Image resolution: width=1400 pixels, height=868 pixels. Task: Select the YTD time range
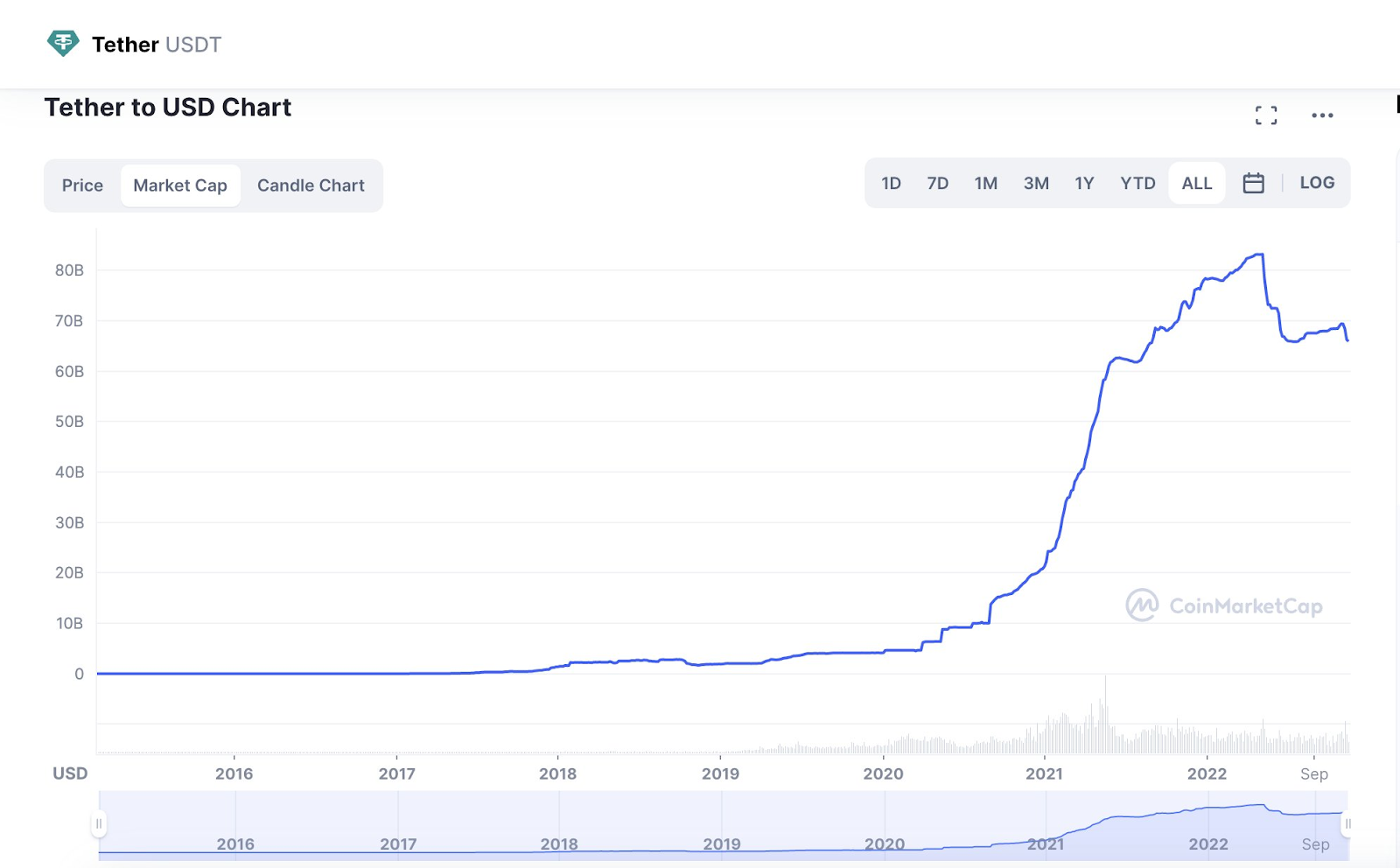point(1137,183)
